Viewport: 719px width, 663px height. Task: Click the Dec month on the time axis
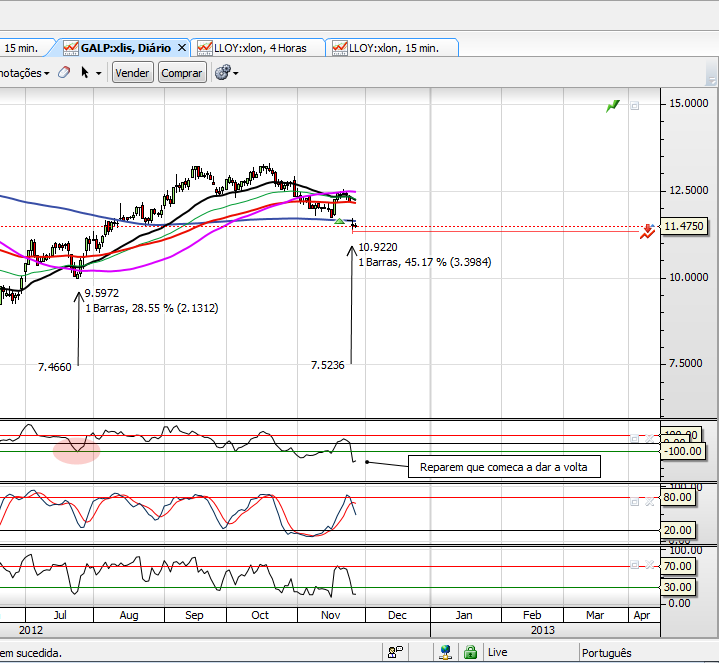(x=397, y=615)
